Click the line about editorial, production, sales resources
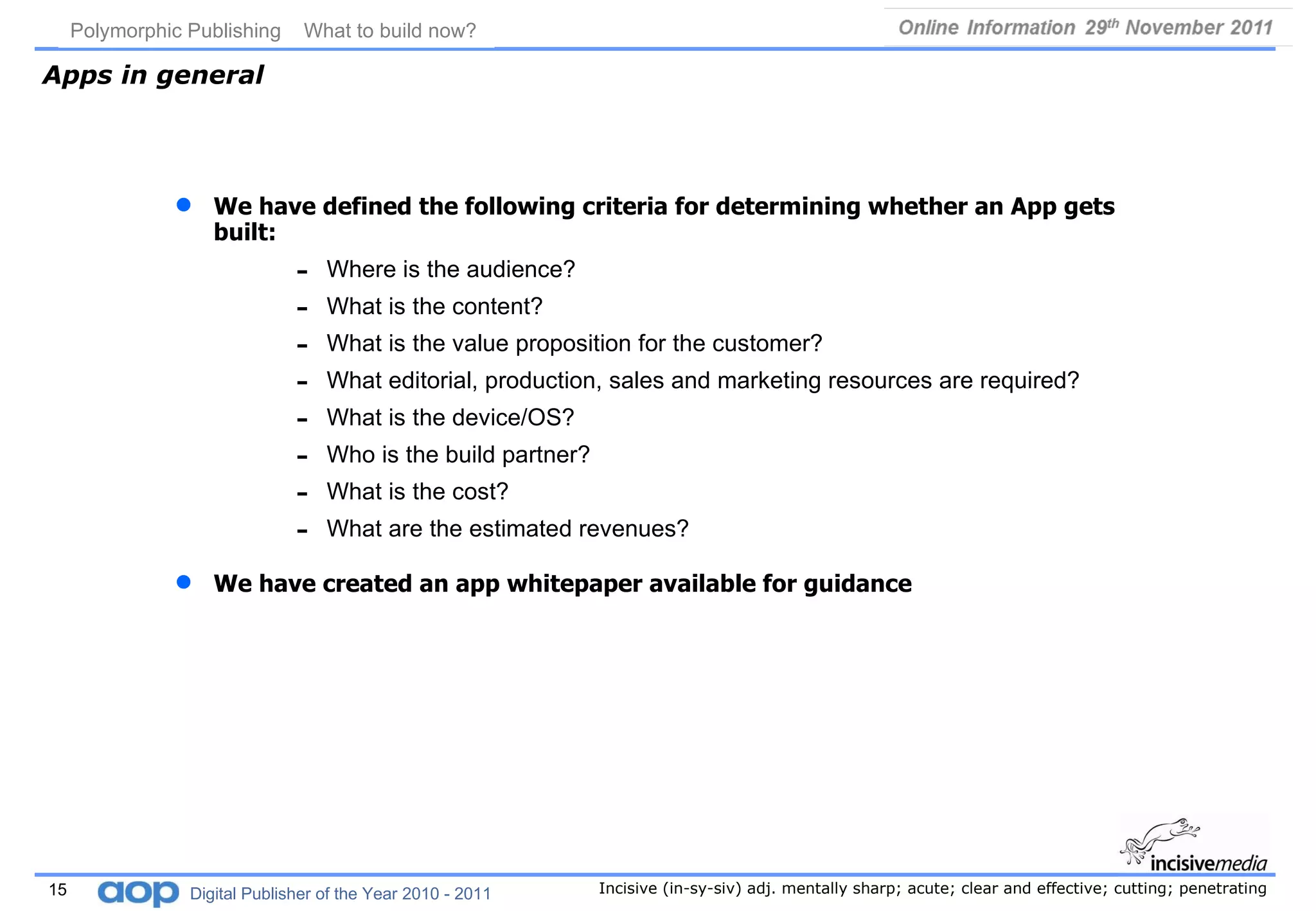 point(703,380)
